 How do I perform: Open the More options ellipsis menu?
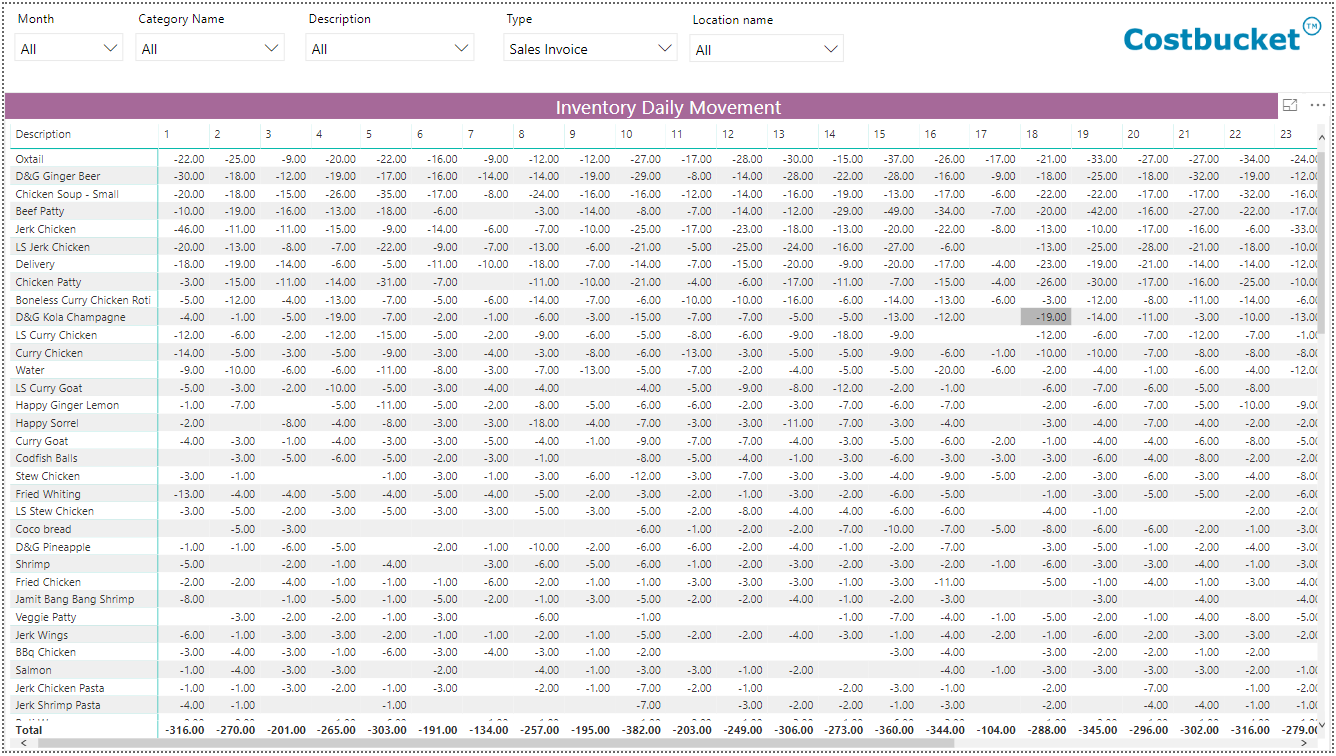click(1317, 105)
